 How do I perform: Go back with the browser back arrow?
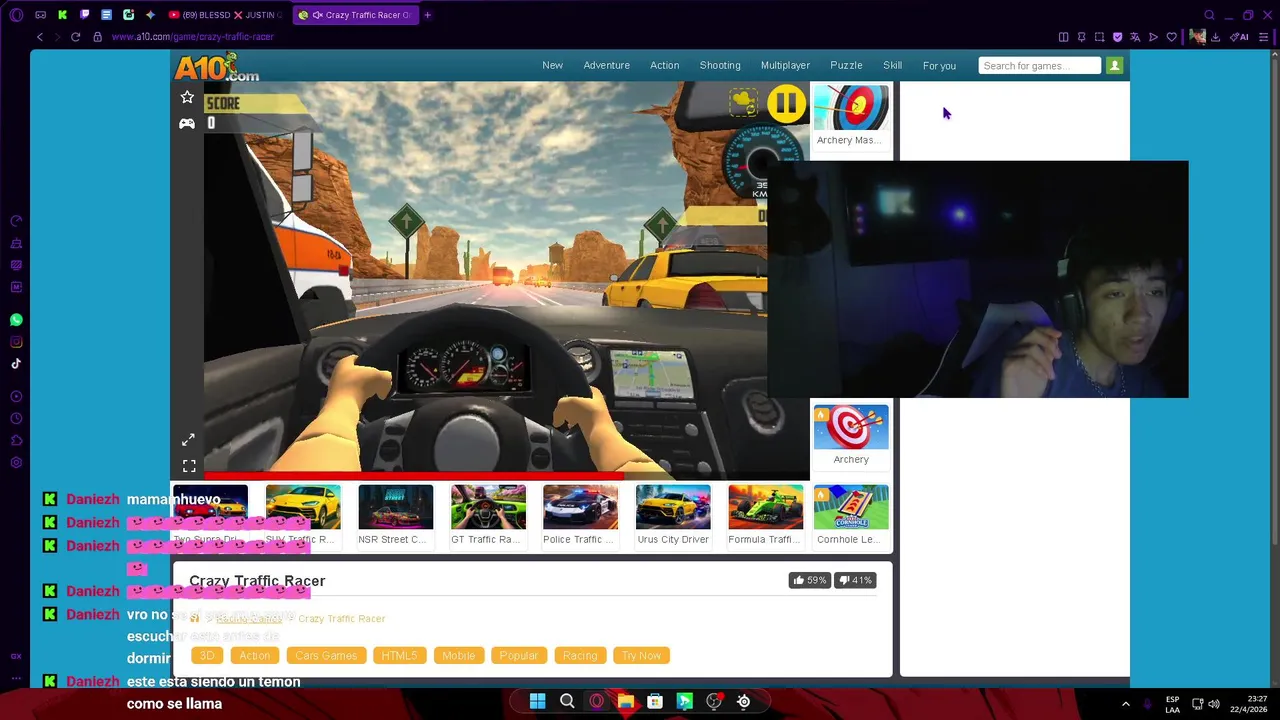[x=40, y=37]
